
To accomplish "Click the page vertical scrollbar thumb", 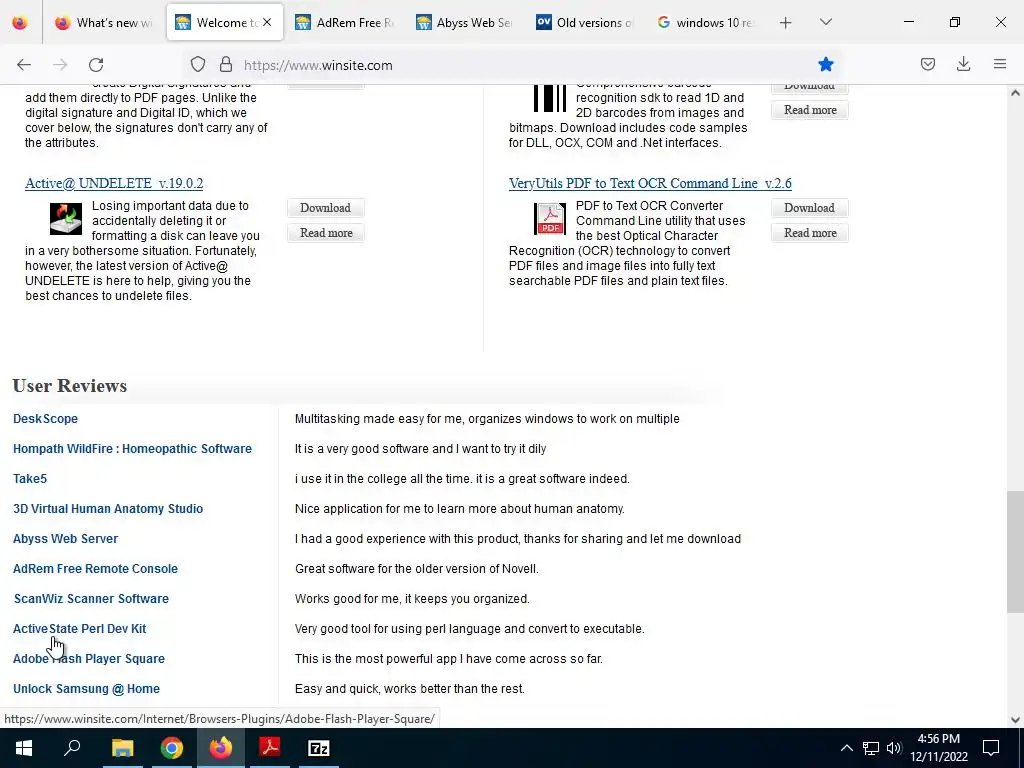I will click(x=1015, y=552).
